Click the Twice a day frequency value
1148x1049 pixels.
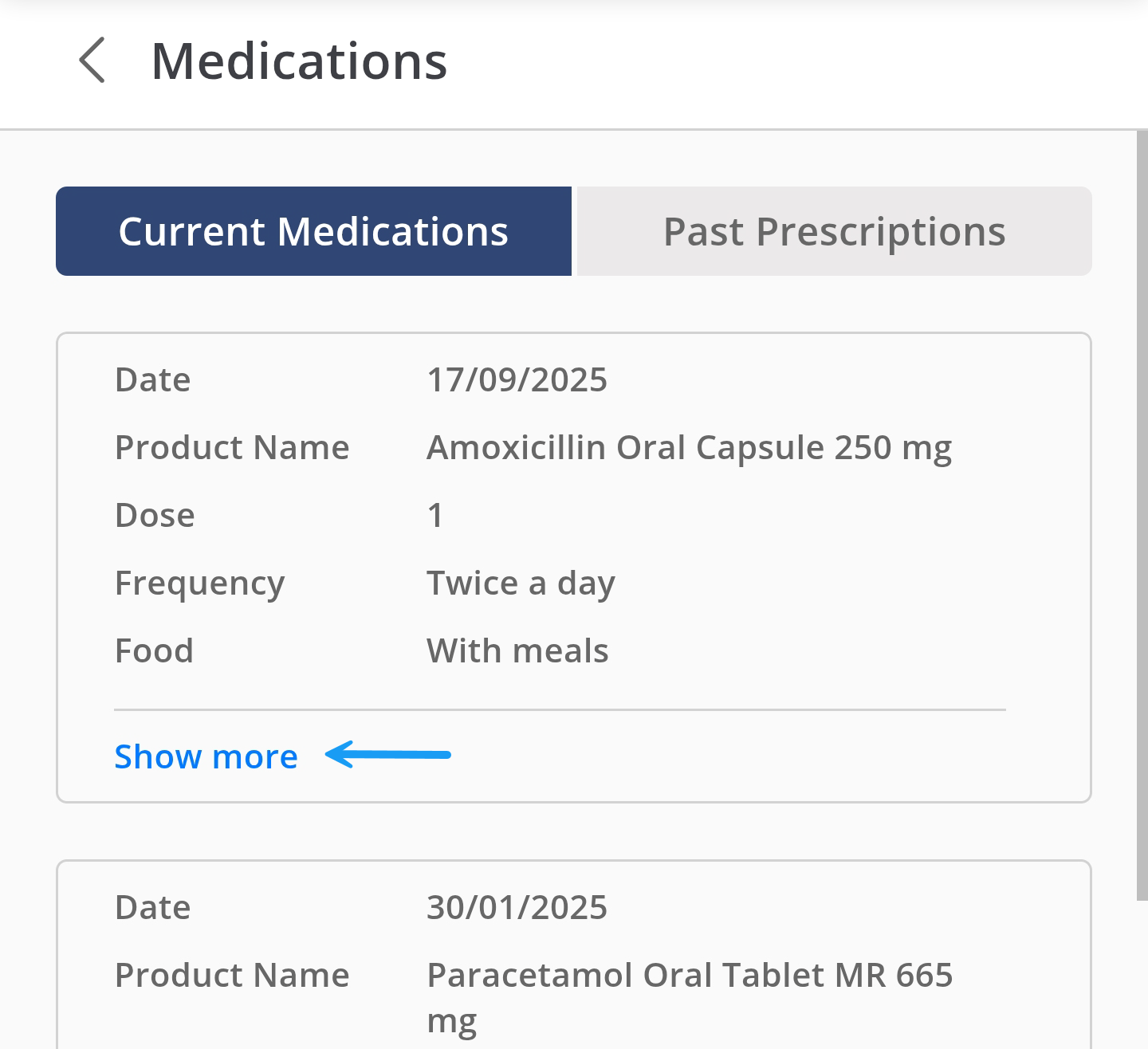521,583
